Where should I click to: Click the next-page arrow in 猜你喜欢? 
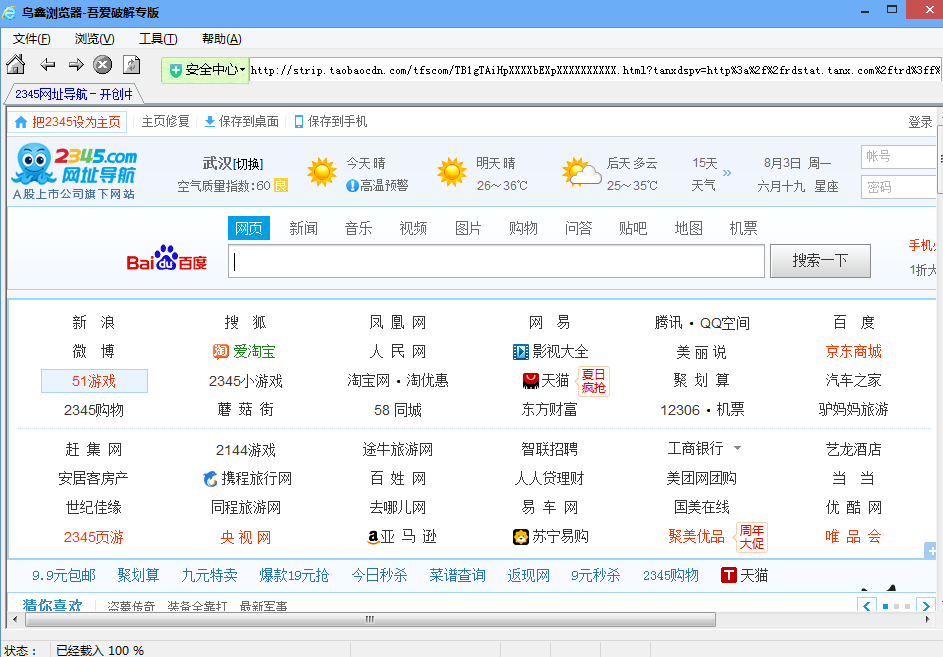[x=926, y=605]
